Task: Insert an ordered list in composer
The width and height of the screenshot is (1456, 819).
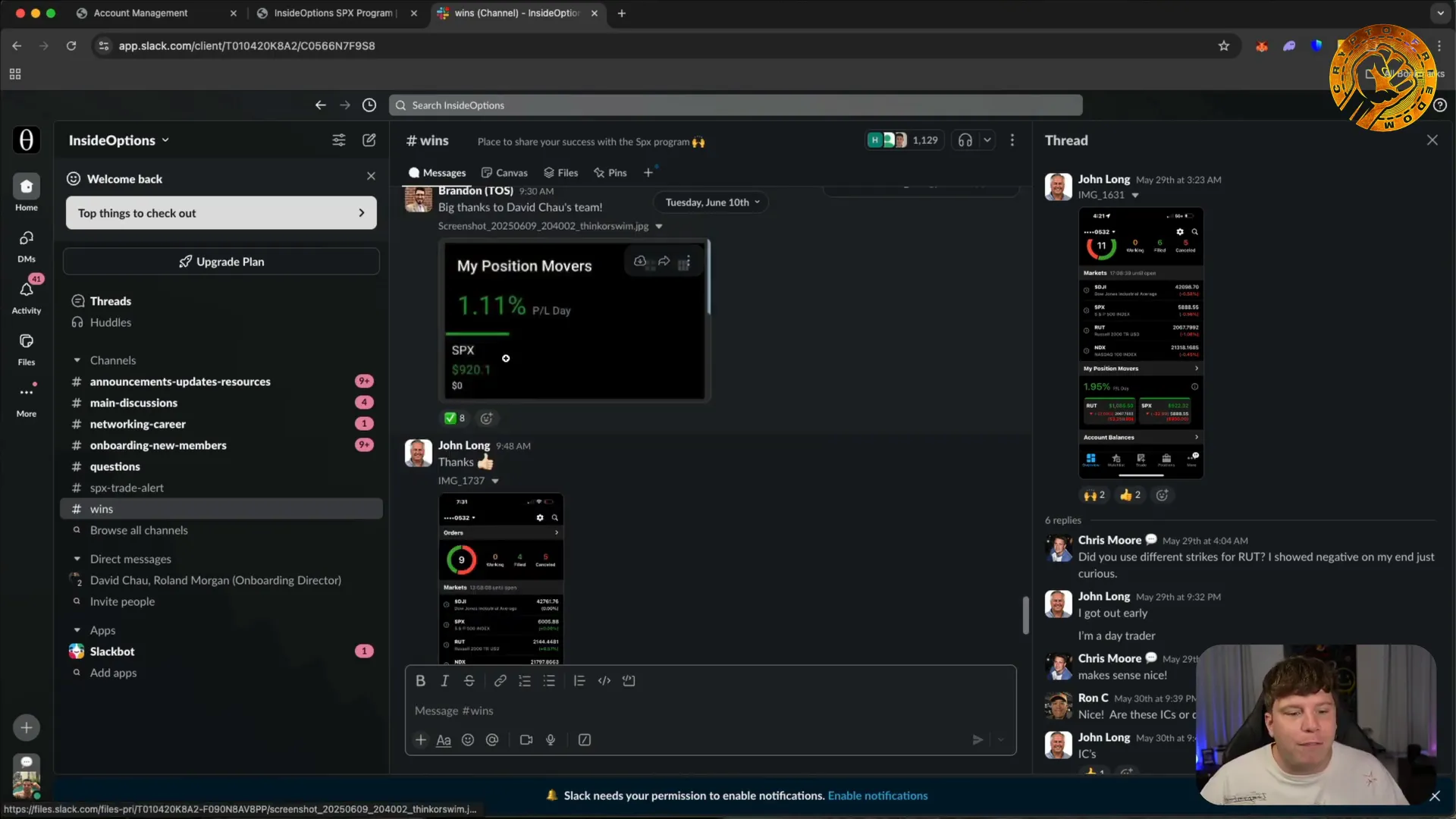Action: click(525, 681)
